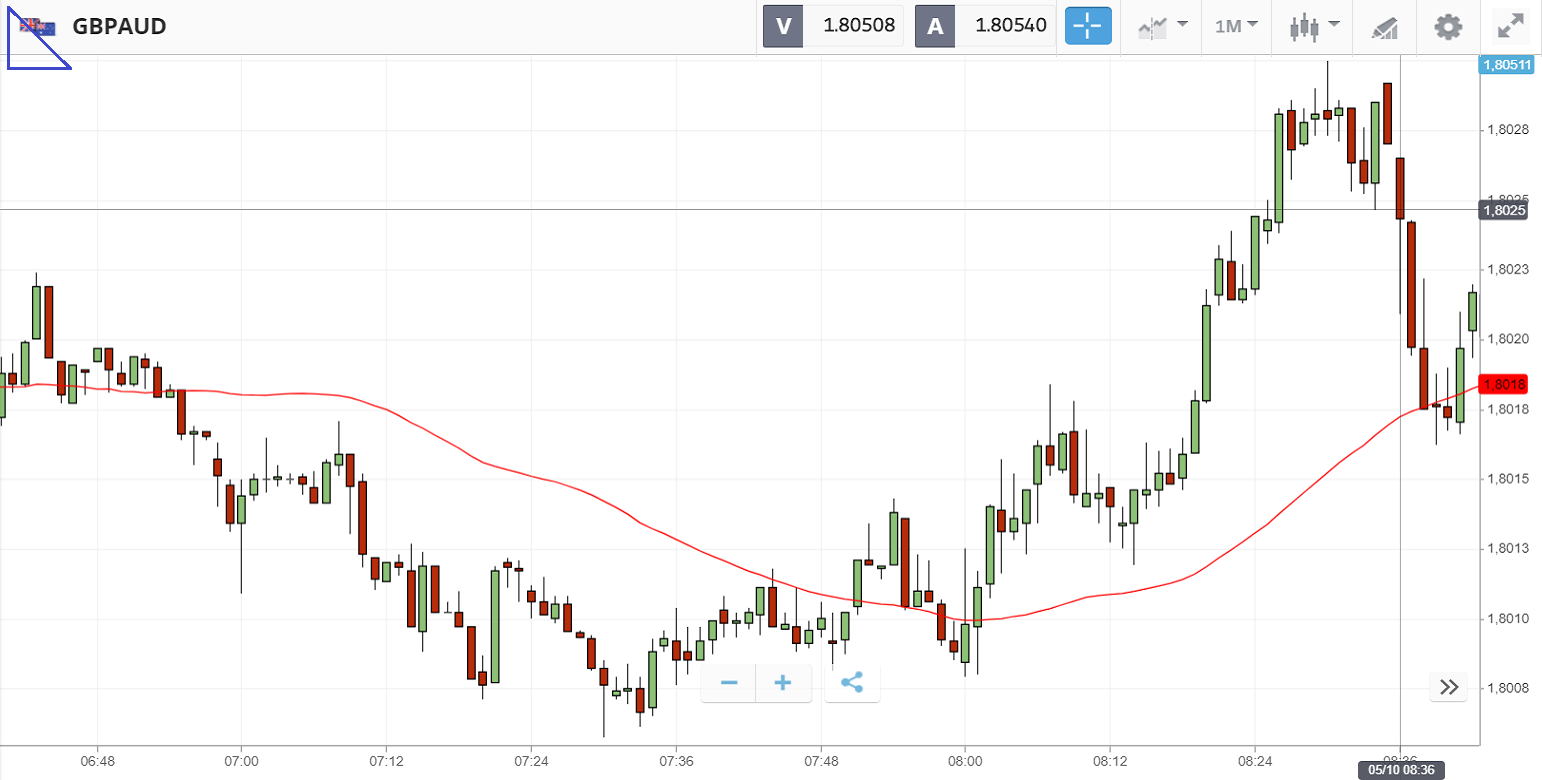This screenshot has width=1542, height=780.
Task: Click the red 1,8018 moving average label
Action: tap(1504, 385)
